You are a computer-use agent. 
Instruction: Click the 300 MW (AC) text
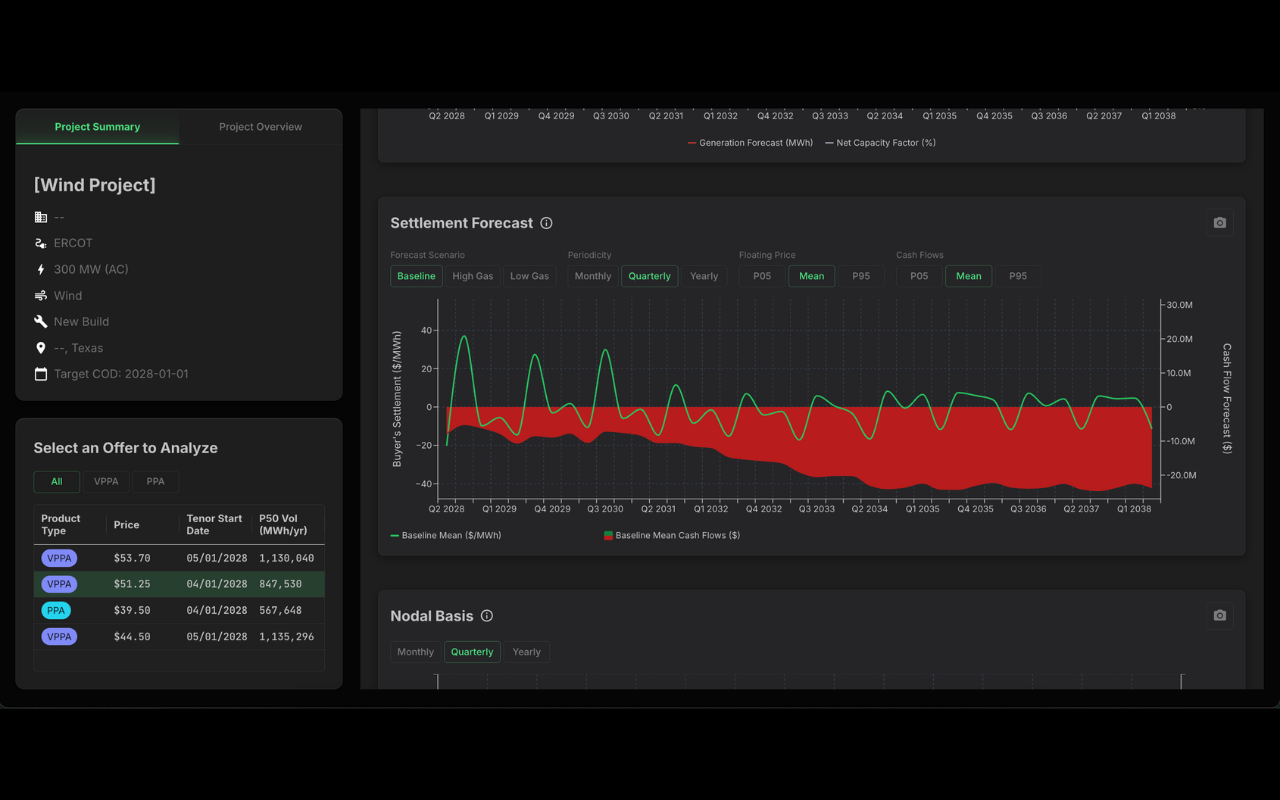click(91, 269)
